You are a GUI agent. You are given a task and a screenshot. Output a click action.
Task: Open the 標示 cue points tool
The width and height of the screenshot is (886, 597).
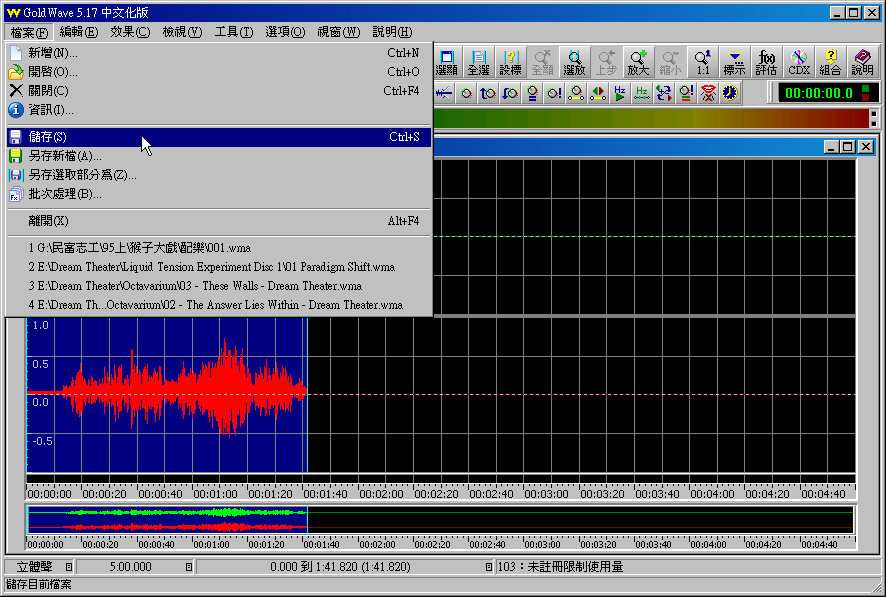point(735,62)
